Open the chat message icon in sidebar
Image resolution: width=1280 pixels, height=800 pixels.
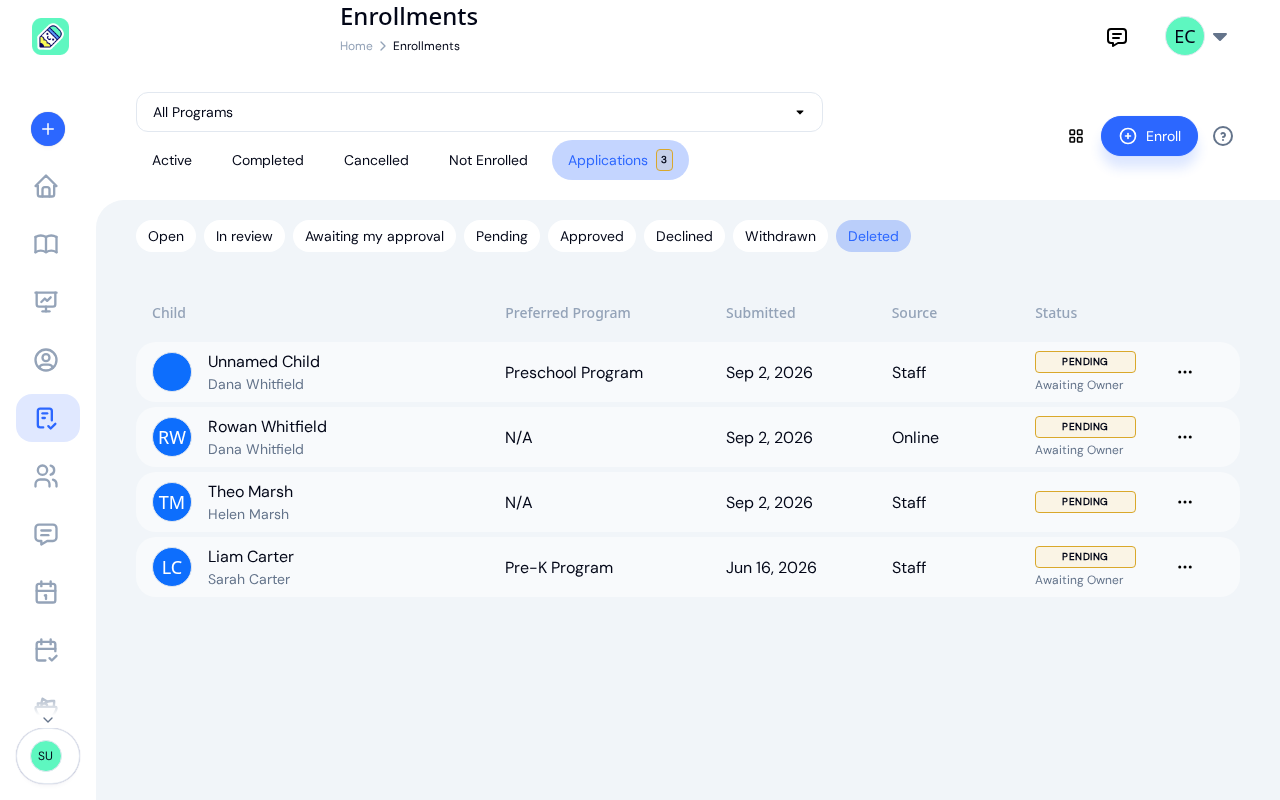click(x=46, y=534)
